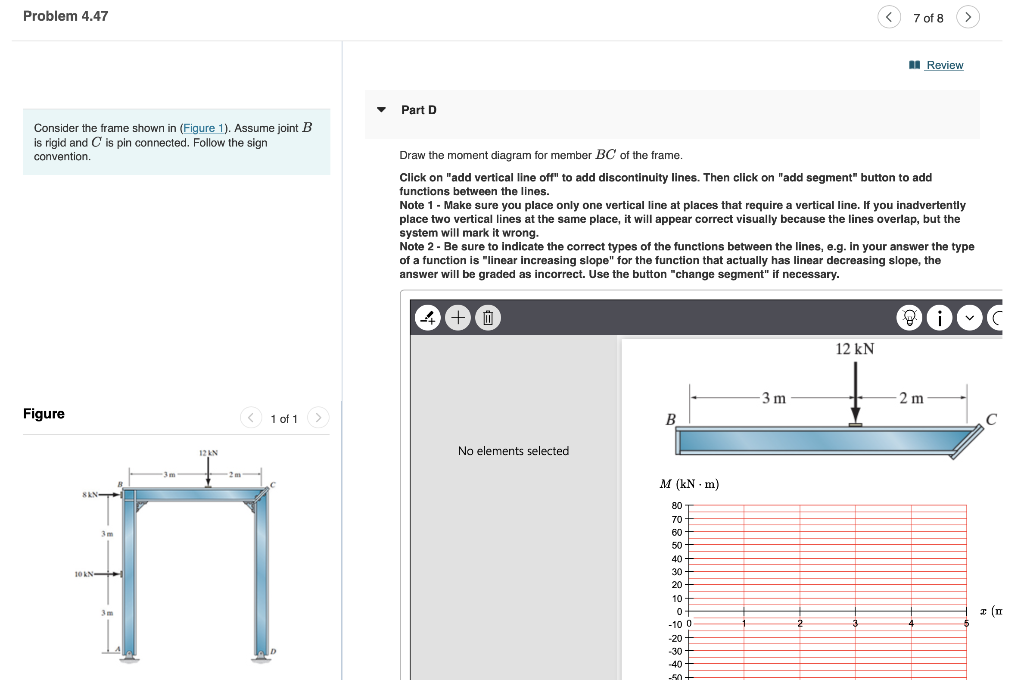Click the delete trash can icon
Screen dimensions: 1024x680
(488, 317)
